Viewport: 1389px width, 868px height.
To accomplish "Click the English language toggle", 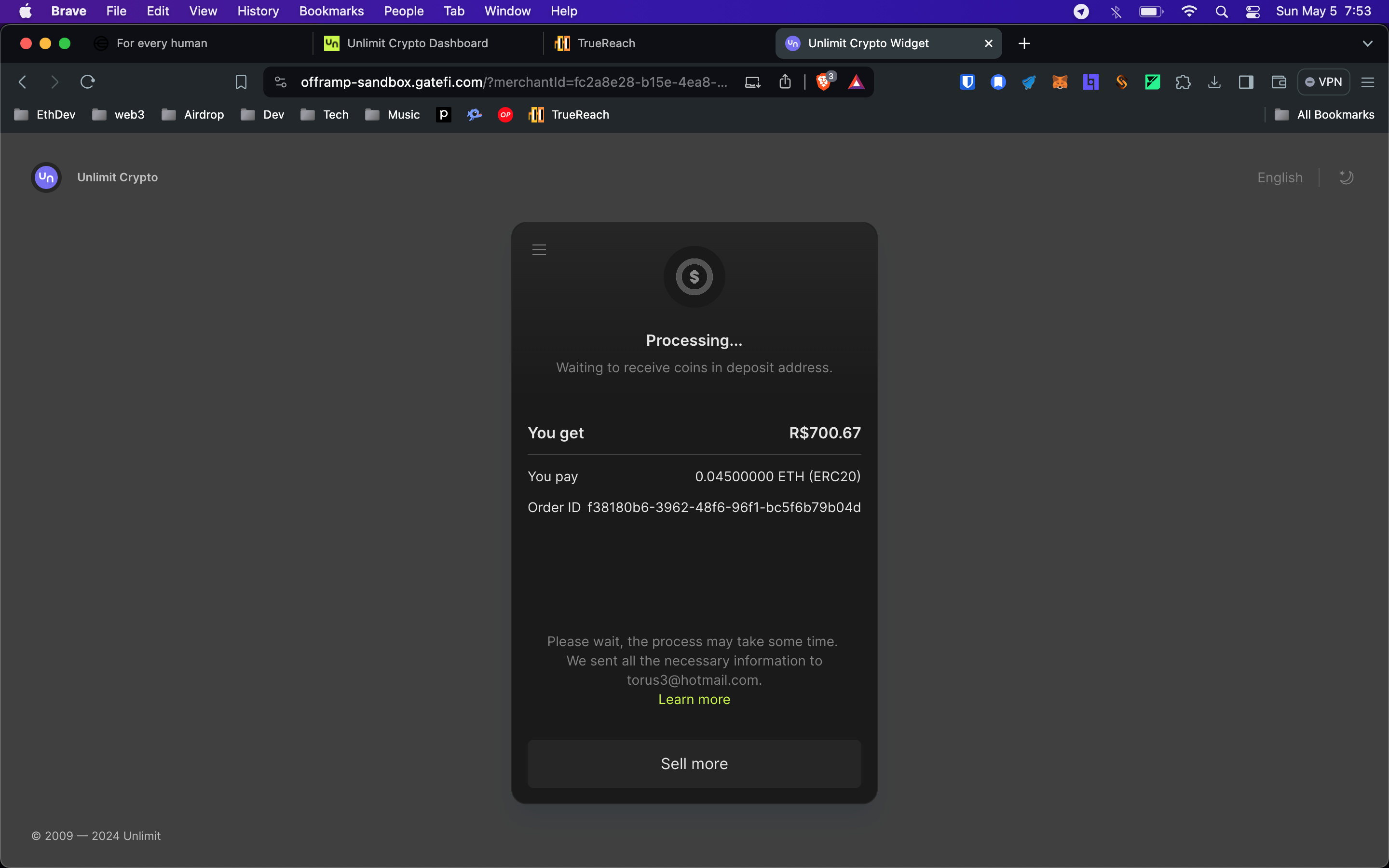I will (1281, 177).
